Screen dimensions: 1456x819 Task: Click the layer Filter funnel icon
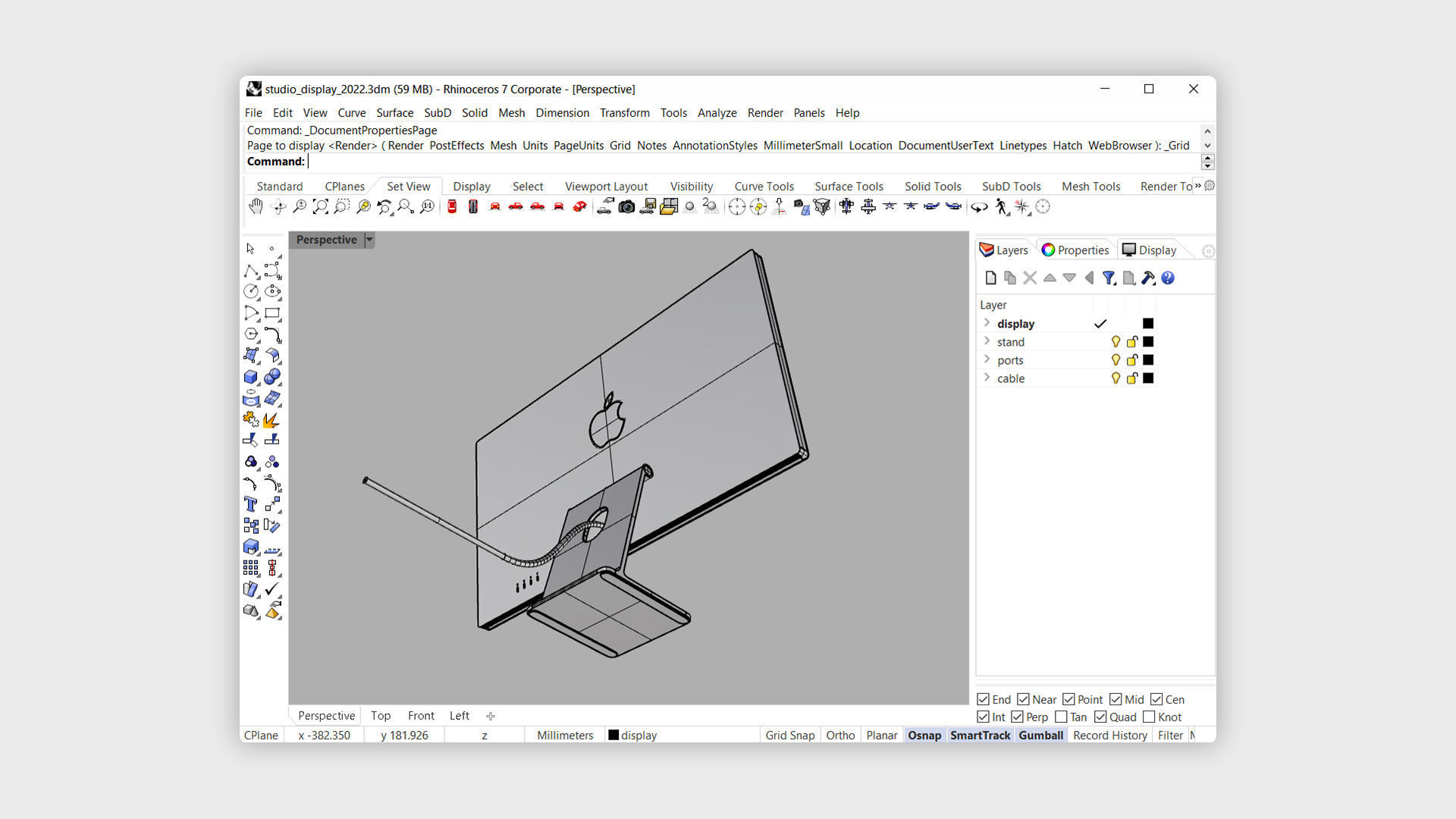[1109, 278]
